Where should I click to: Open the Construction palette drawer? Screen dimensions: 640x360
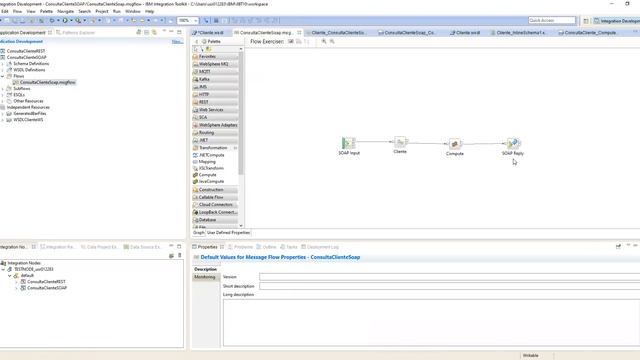coord(215,190)
